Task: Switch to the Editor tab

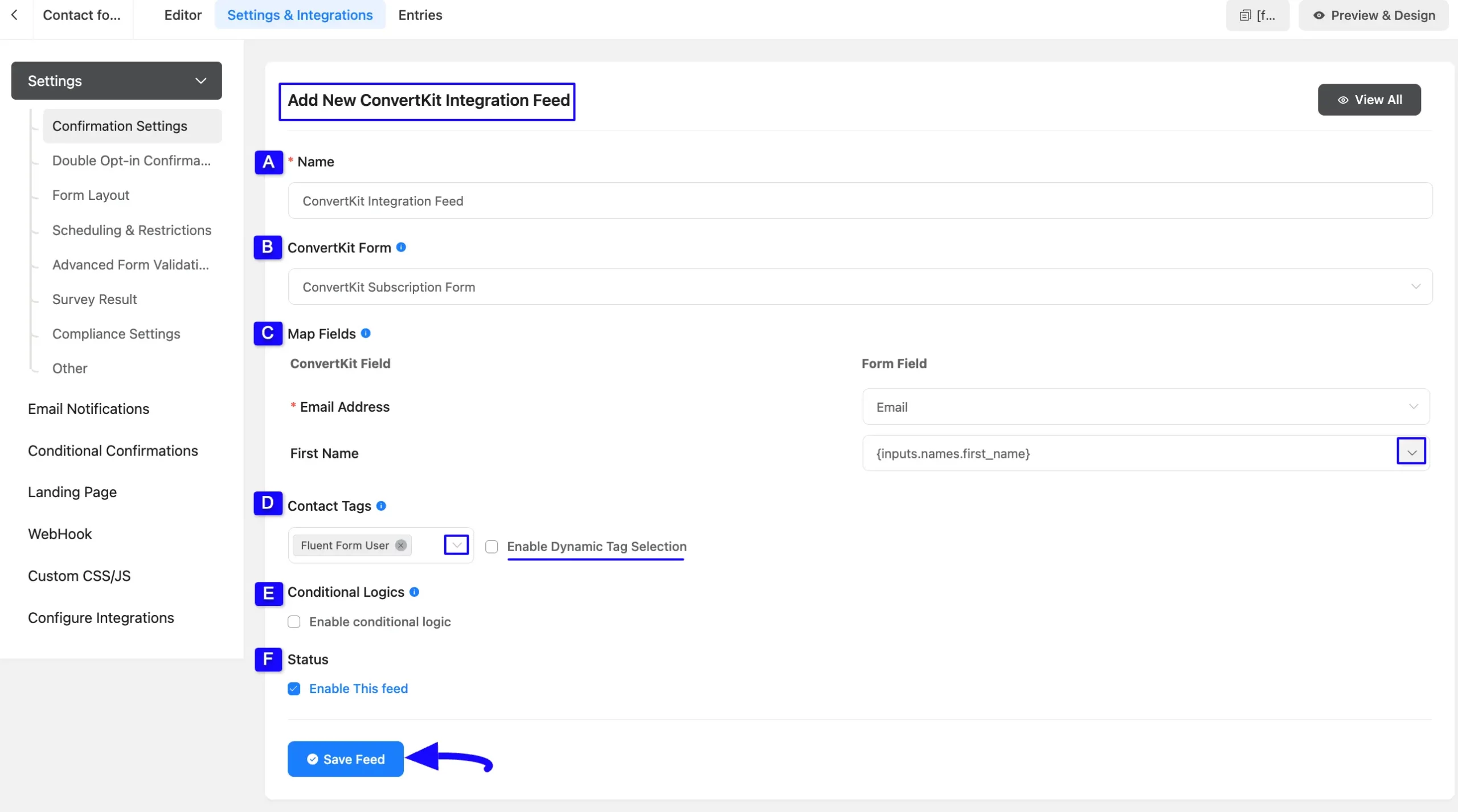Action: (x=183, y=15)
